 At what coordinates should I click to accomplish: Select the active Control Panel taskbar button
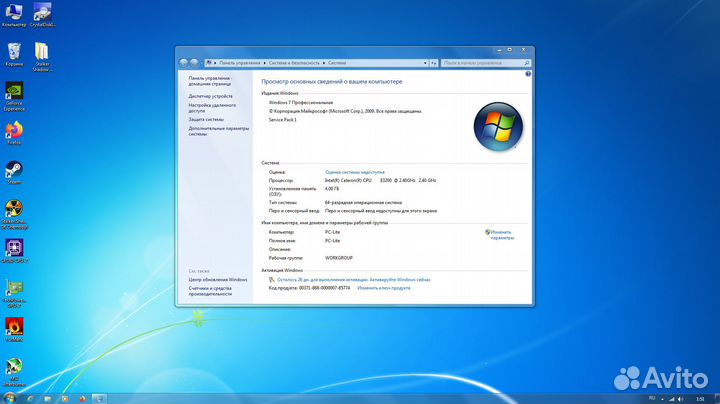tap(99, 398)
